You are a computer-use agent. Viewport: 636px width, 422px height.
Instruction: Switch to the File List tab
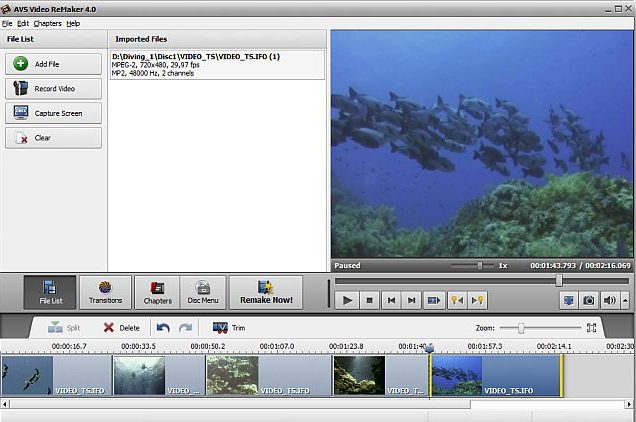click(x=50, y=292)
